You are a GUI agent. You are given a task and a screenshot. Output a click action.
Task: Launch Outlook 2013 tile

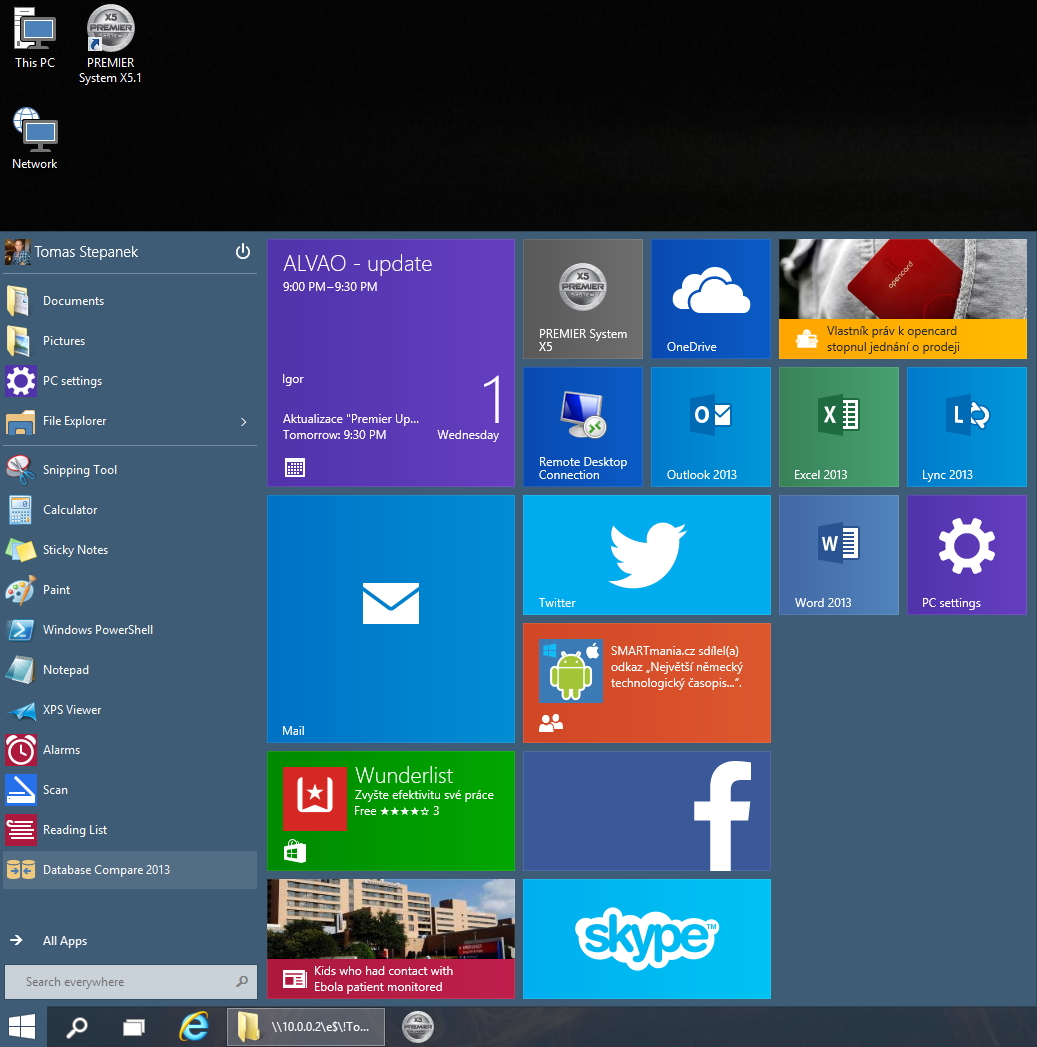pyautogui.click(x=710, y=427)
